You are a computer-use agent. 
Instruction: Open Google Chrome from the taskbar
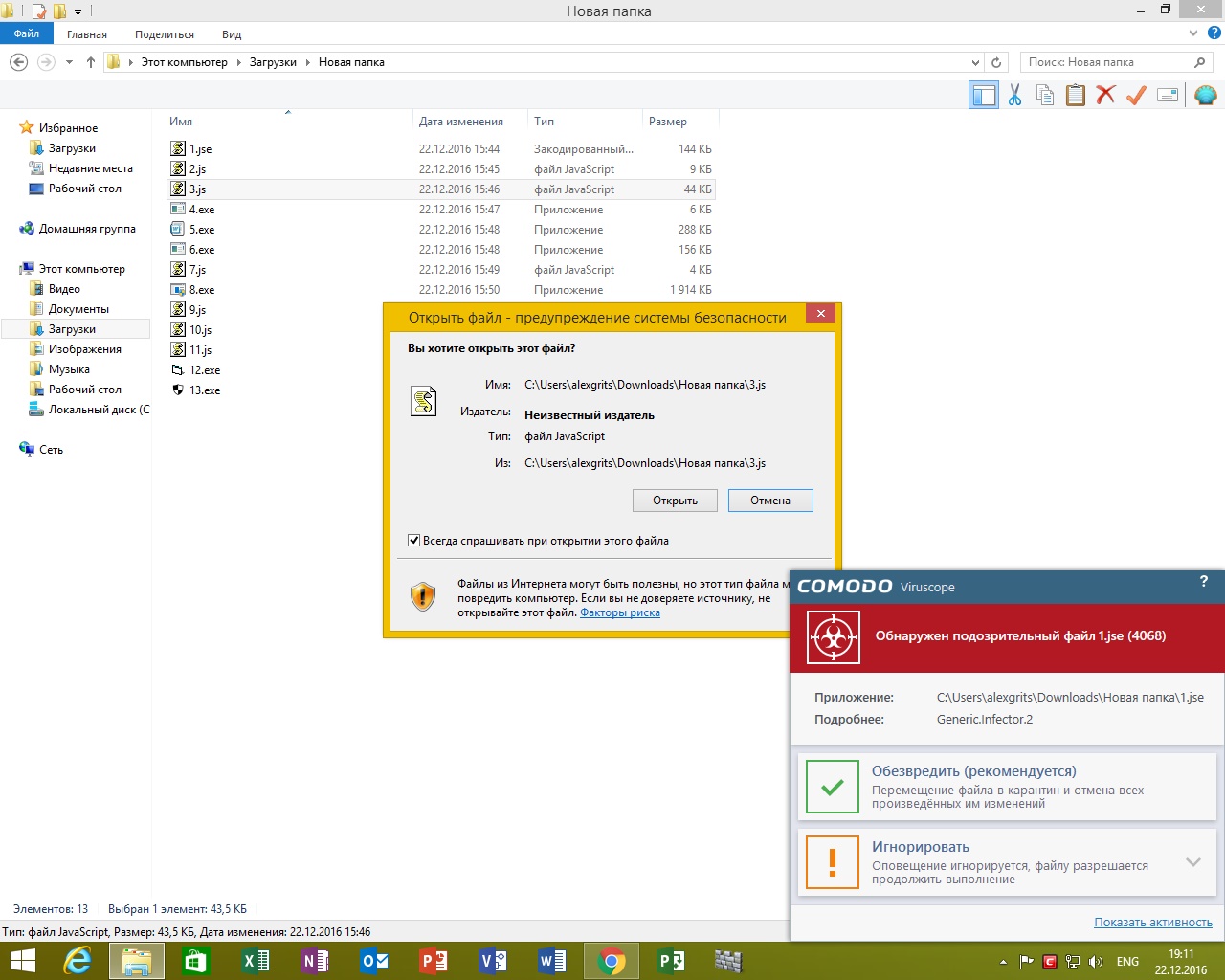(x=611, y=961)
